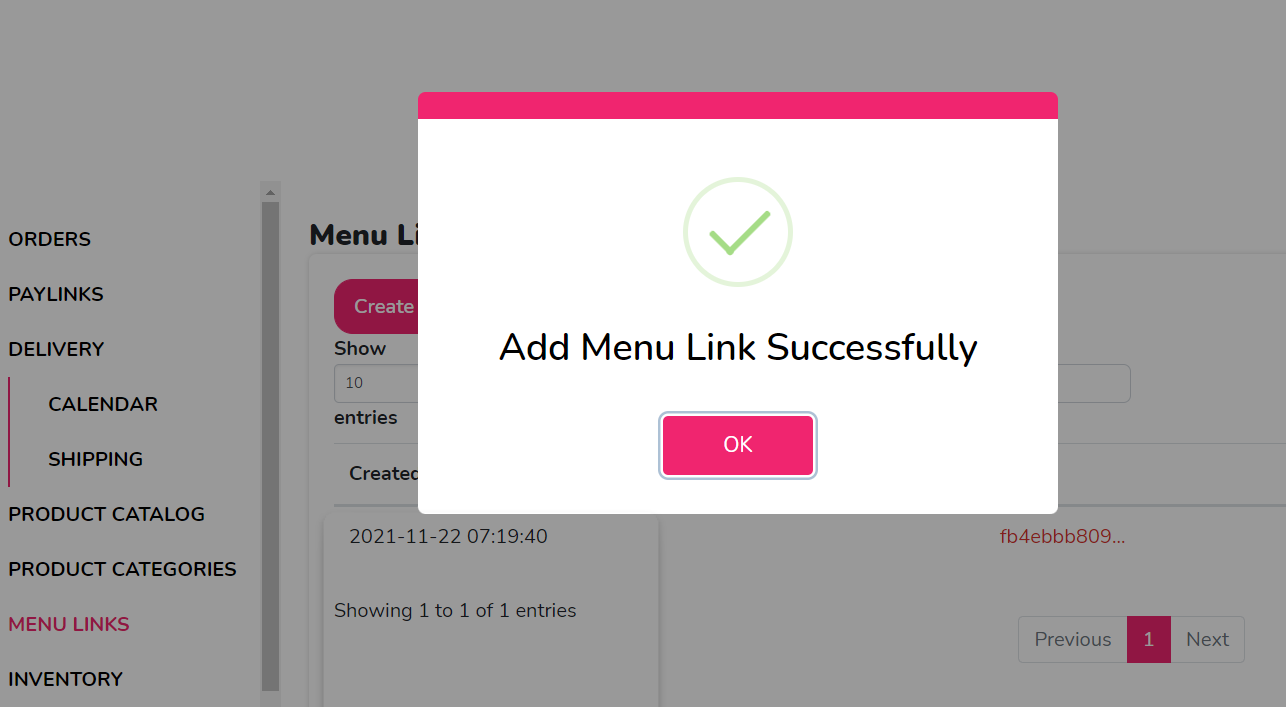Select CALENDAR under Delivery

[x=103, y=404]
